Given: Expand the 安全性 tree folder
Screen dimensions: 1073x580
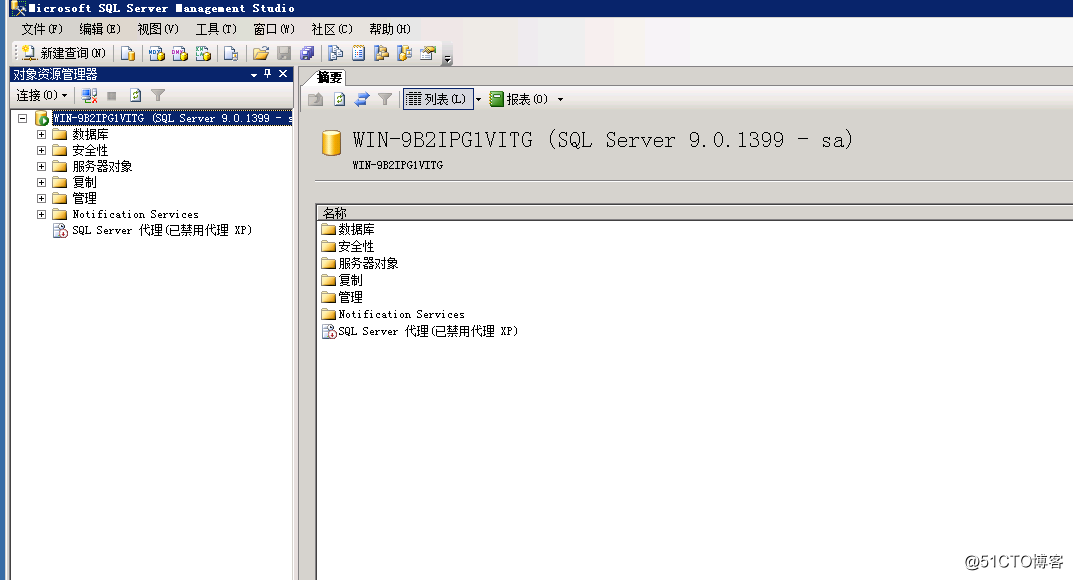Looking at the screenshot, I should [x=42, y=150].
